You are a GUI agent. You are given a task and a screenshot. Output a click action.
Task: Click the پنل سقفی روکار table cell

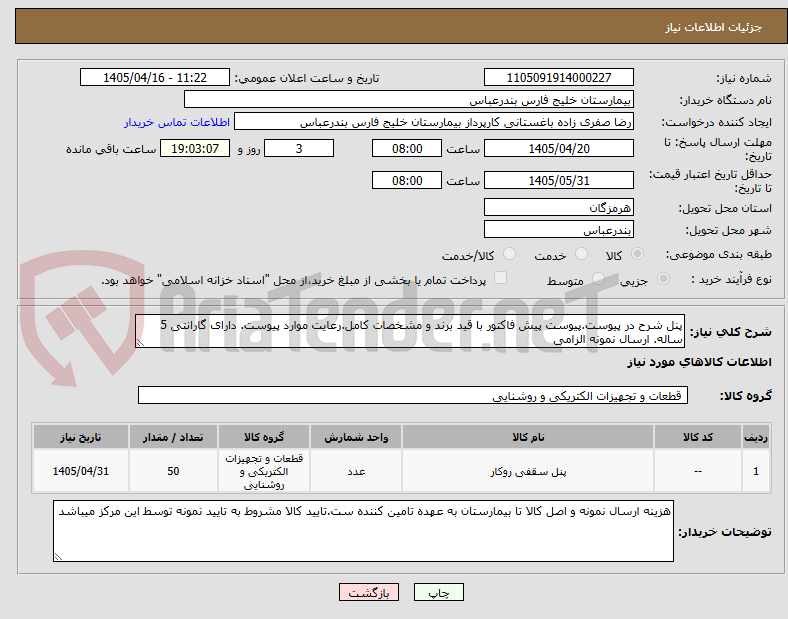(x=528, y=471)
